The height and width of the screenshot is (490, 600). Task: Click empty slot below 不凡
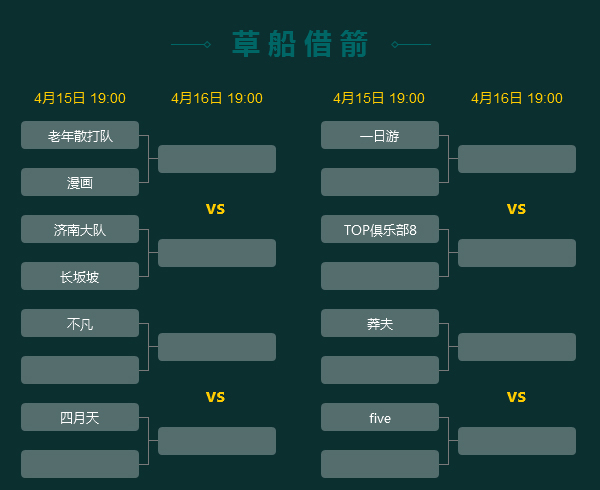pyautogui.click(x=80, y=370)
